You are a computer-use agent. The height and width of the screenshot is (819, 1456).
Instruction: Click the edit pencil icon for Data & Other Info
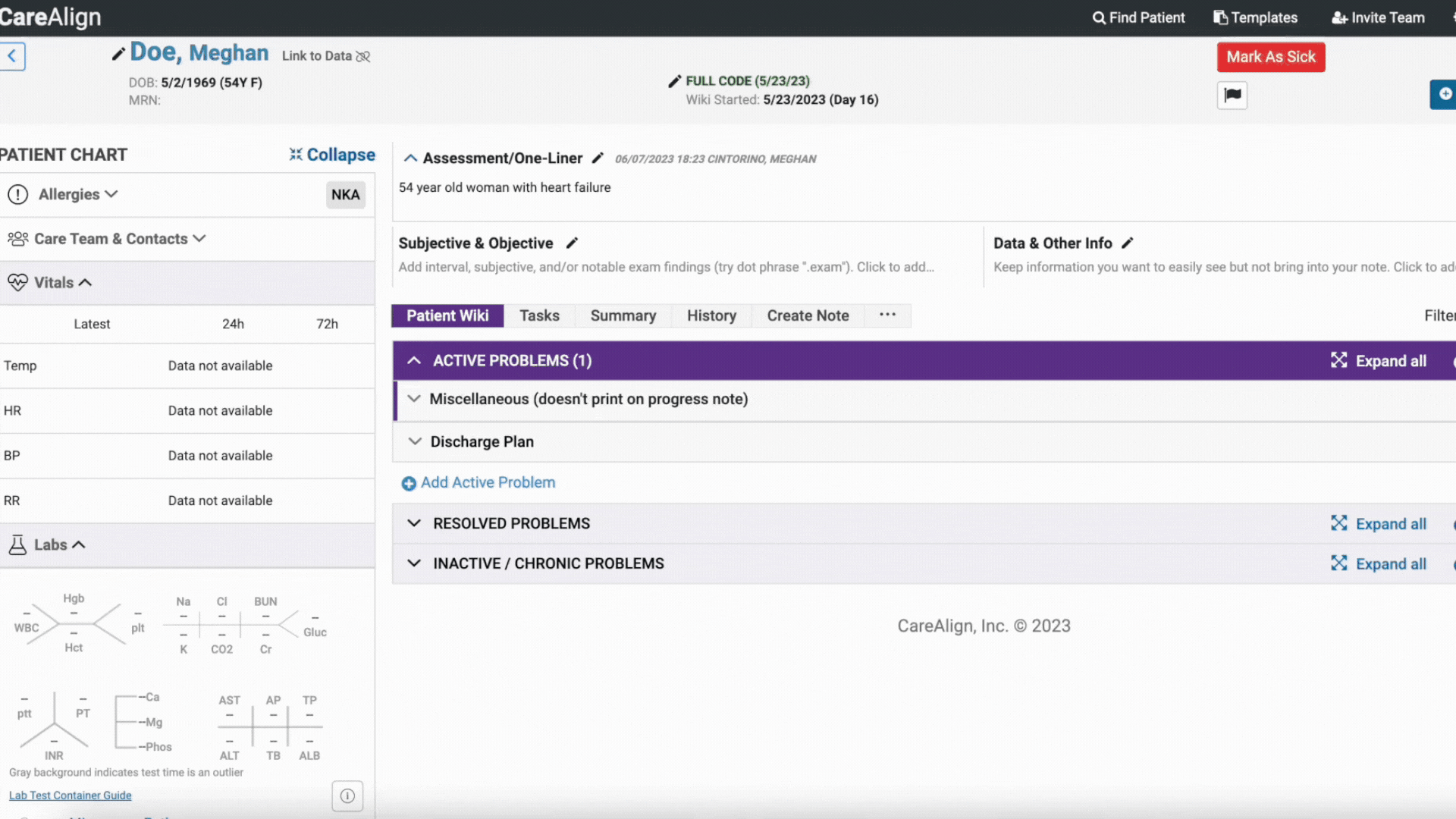(1127, 243)
